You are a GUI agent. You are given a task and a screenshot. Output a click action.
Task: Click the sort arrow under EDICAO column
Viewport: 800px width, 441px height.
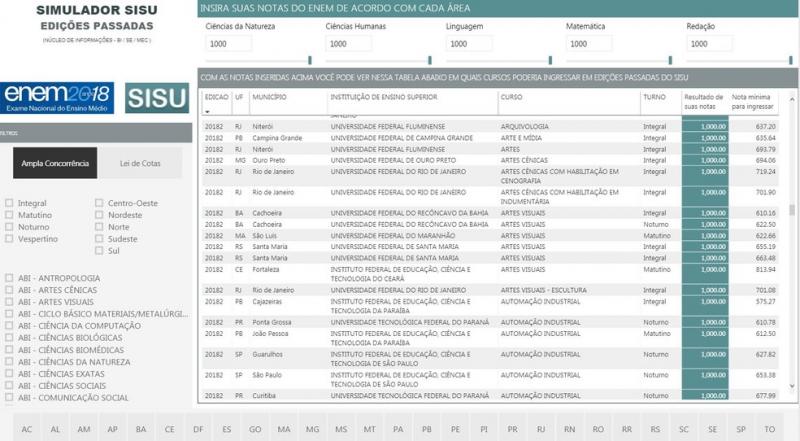207,111
